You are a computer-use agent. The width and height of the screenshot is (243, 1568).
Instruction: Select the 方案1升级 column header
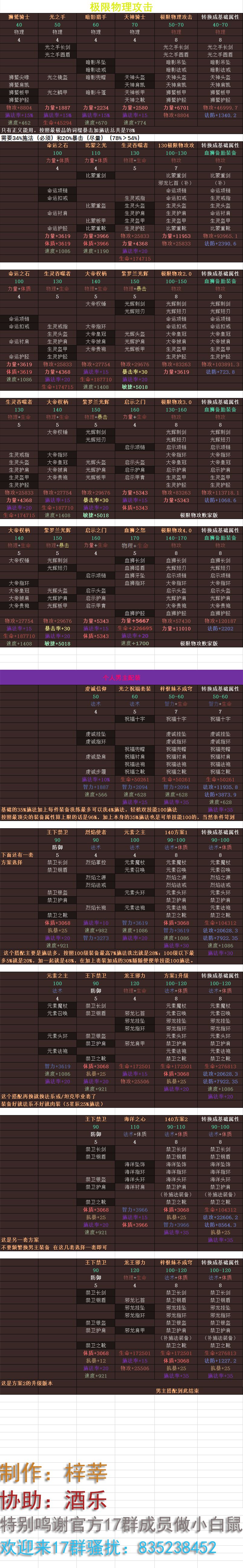point(176,976)
